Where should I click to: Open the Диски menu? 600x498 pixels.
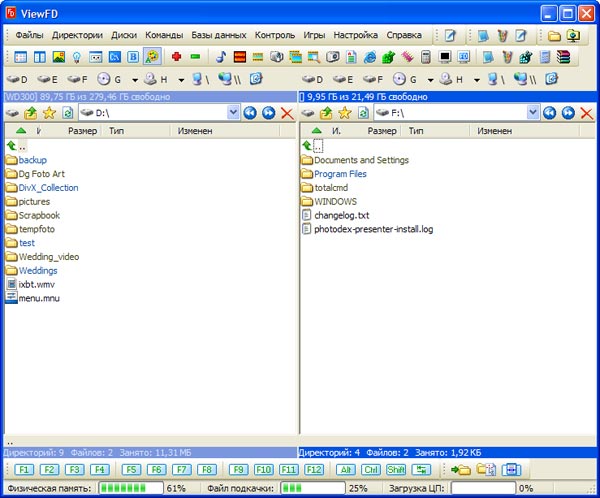click(x=124, y=35)
